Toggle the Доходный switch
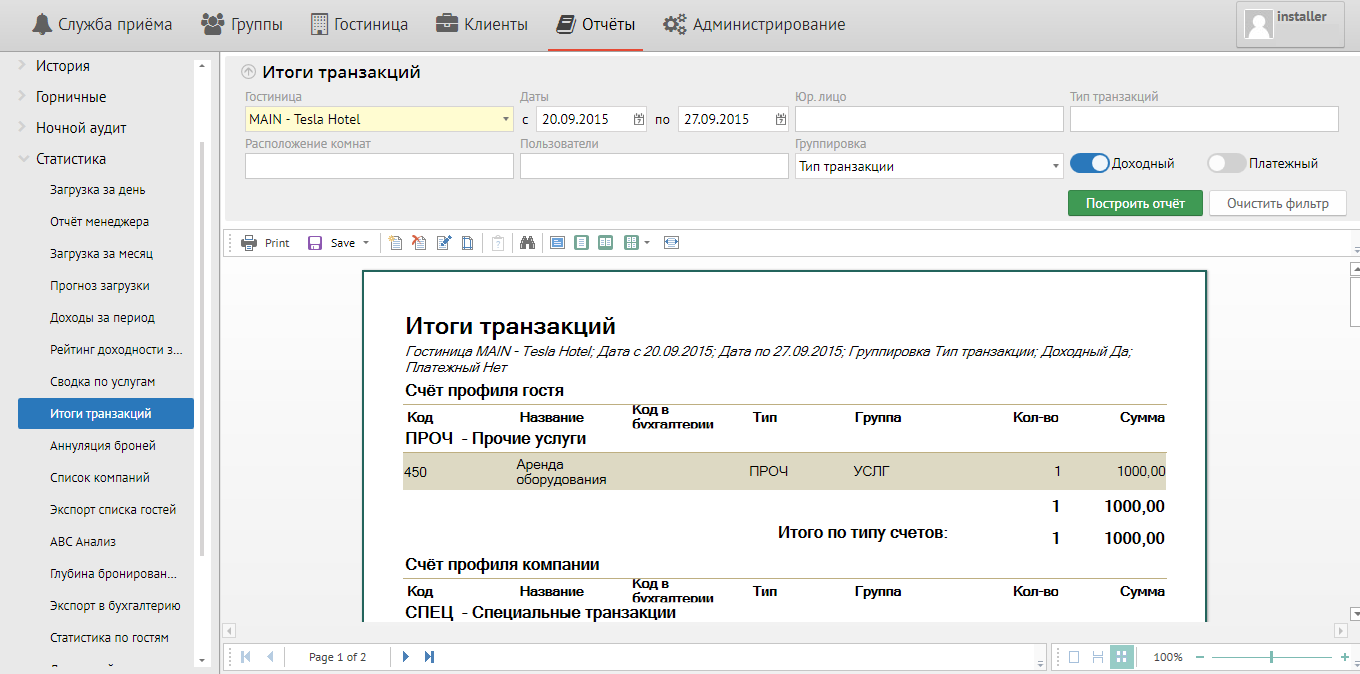This screenshot has width=1360, height=674. [x=1090, y=164]
